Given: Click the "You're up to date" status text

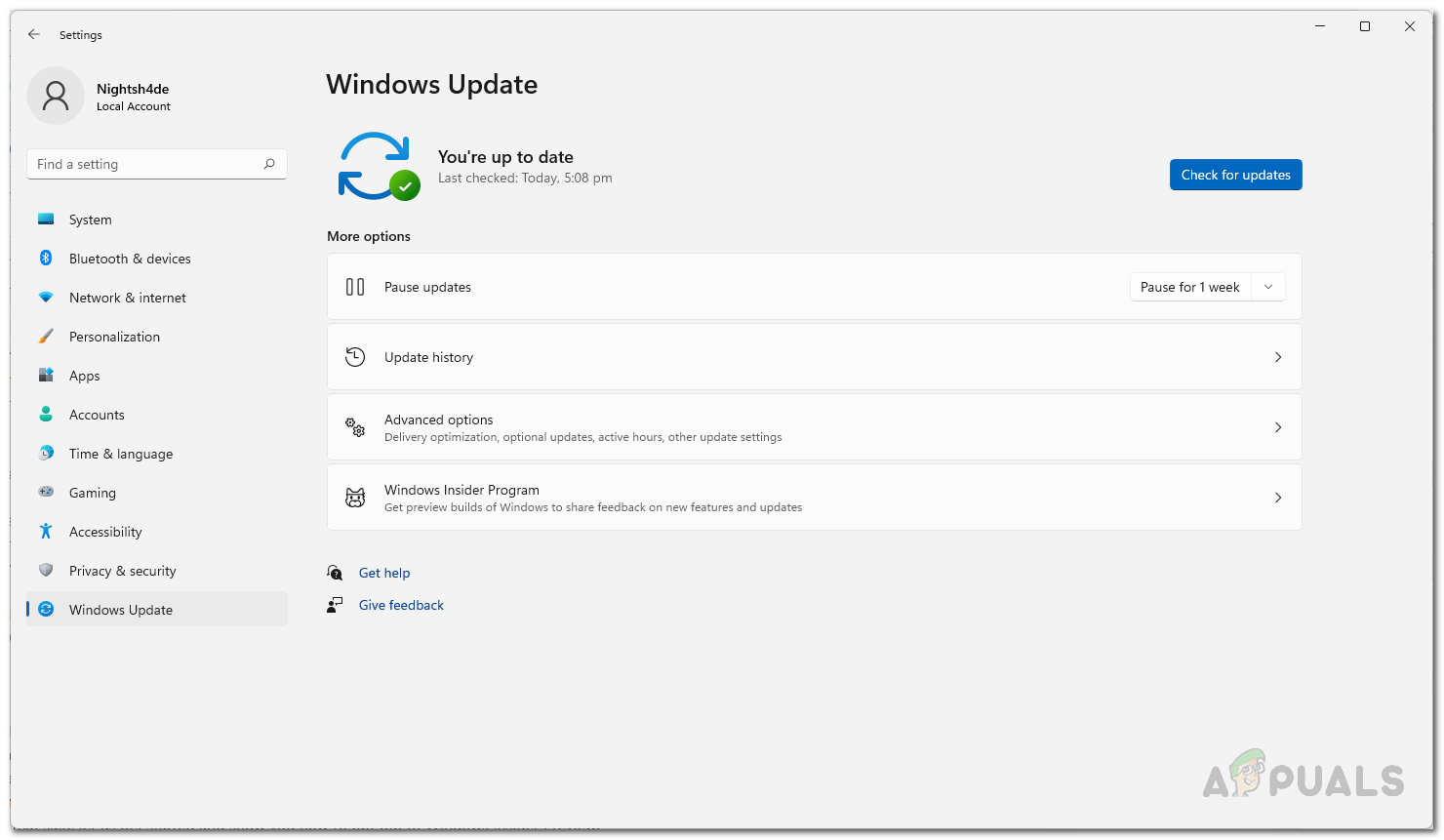Looking at the screenshot, I should [505, 157].
